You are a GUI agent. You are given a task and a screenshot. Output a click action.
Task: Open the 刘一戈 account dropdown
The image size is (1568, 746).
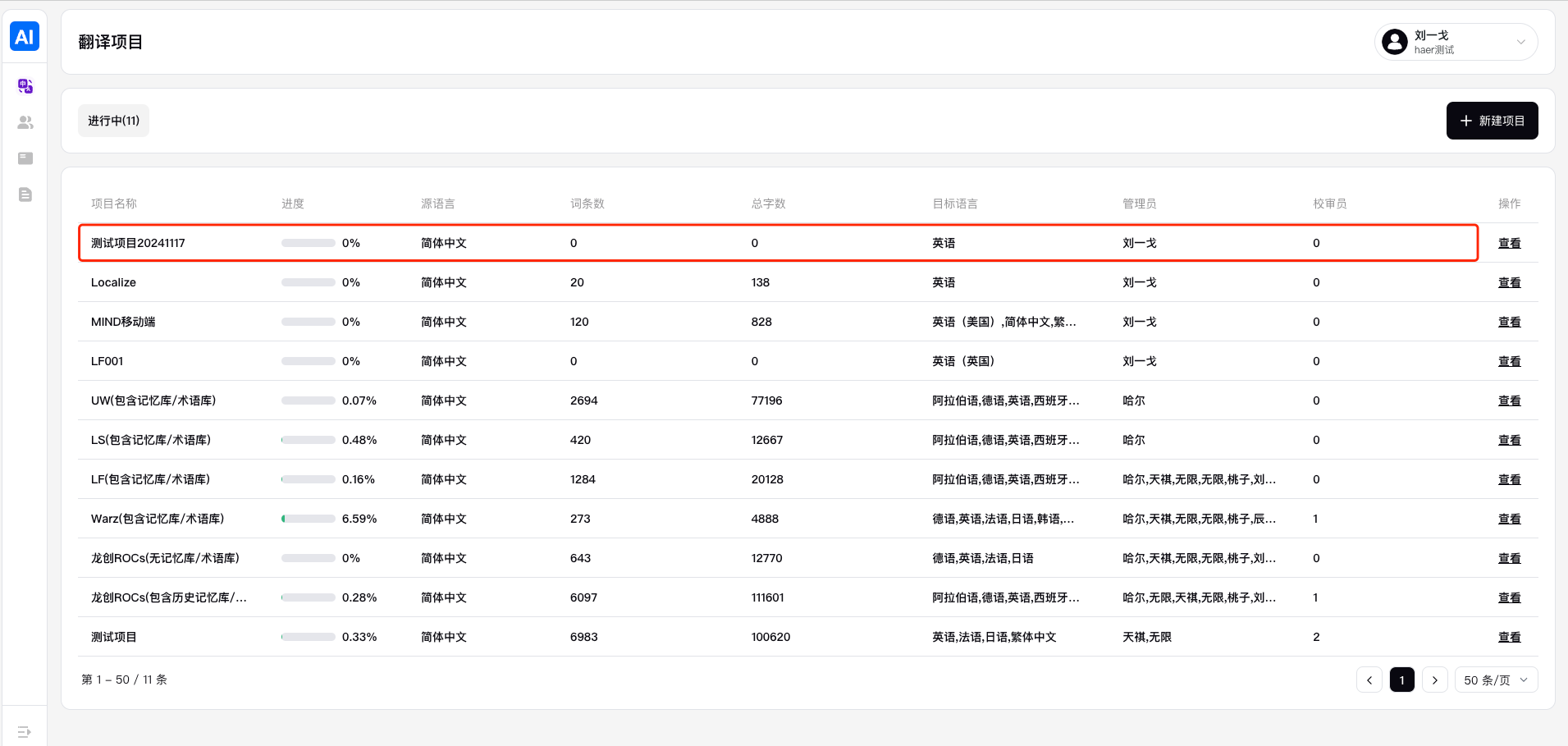point(1520,42)
